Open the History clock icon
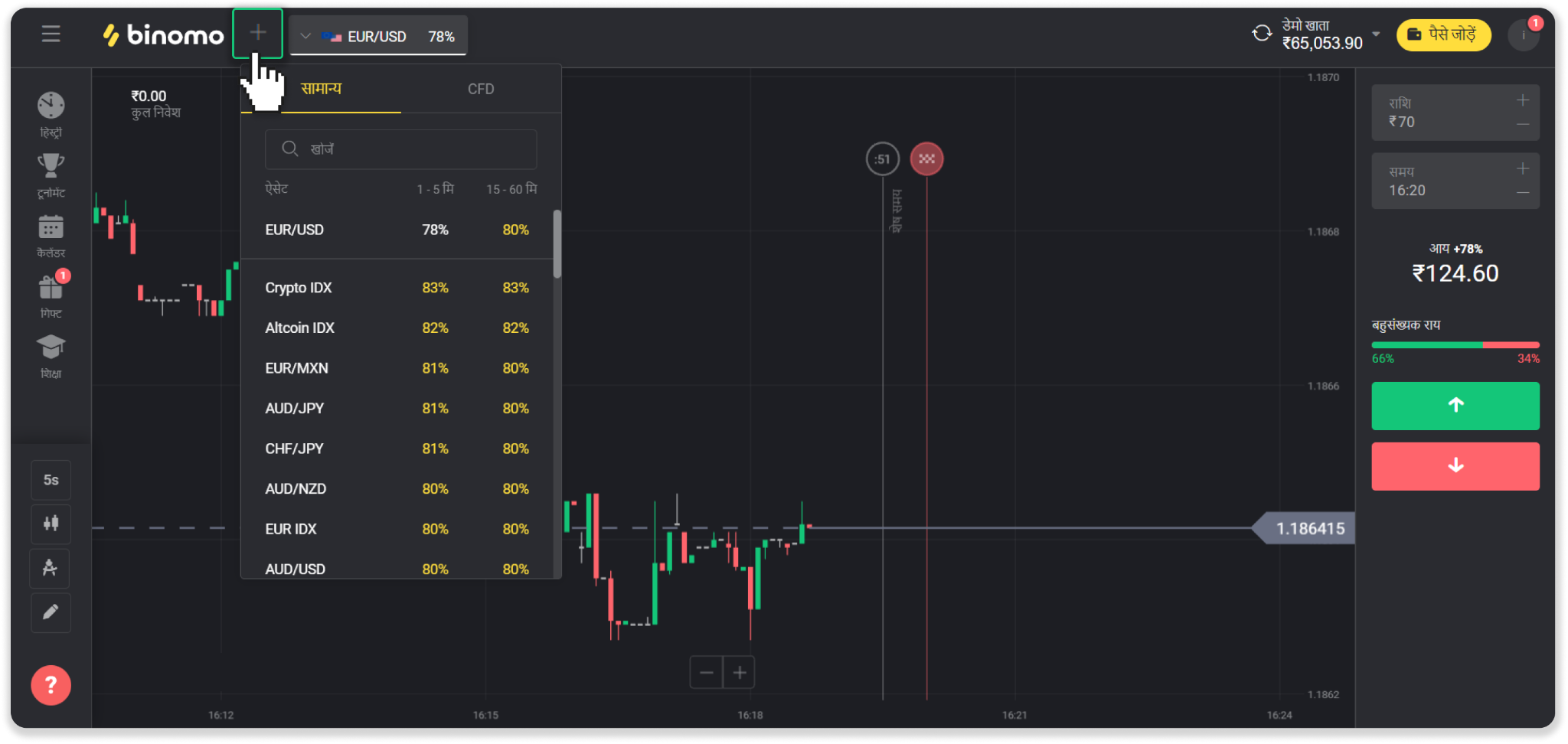1568x744 pixels. pyautogui.click(x=51, y=106)
